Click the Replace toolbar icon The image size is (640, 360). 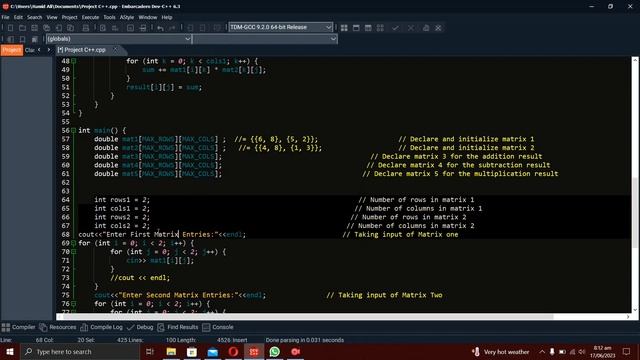click(115, 28)
